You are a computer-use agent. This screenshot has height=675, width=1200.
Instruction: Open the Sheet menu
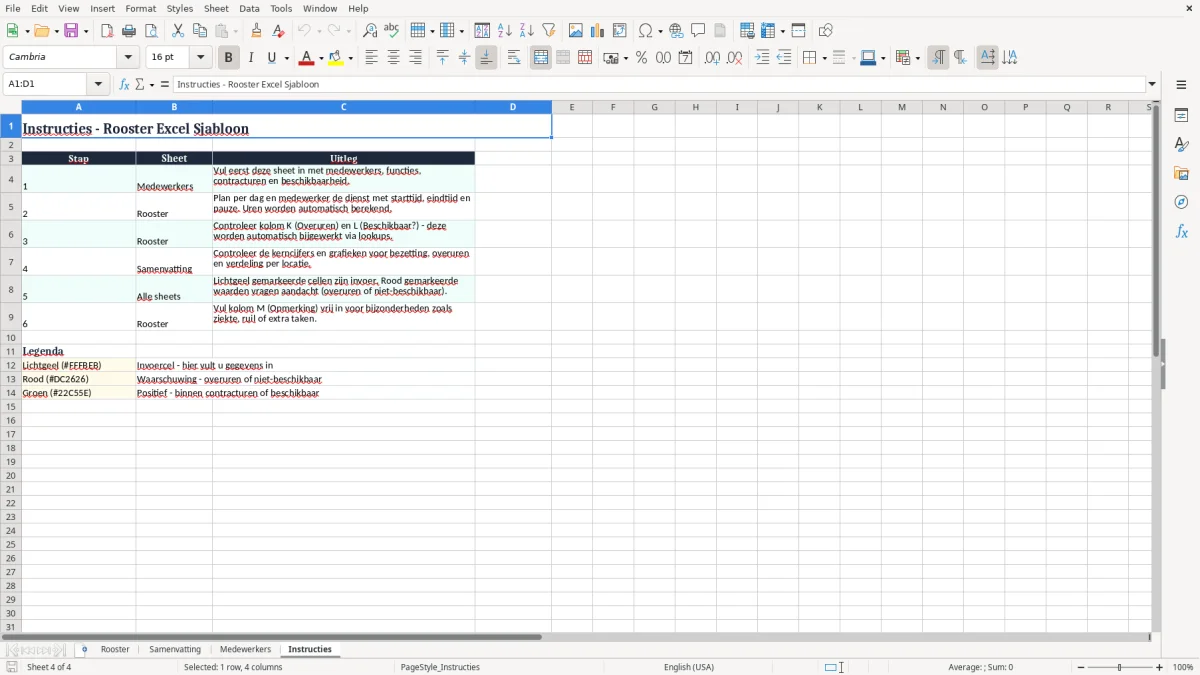coord(216,8)
